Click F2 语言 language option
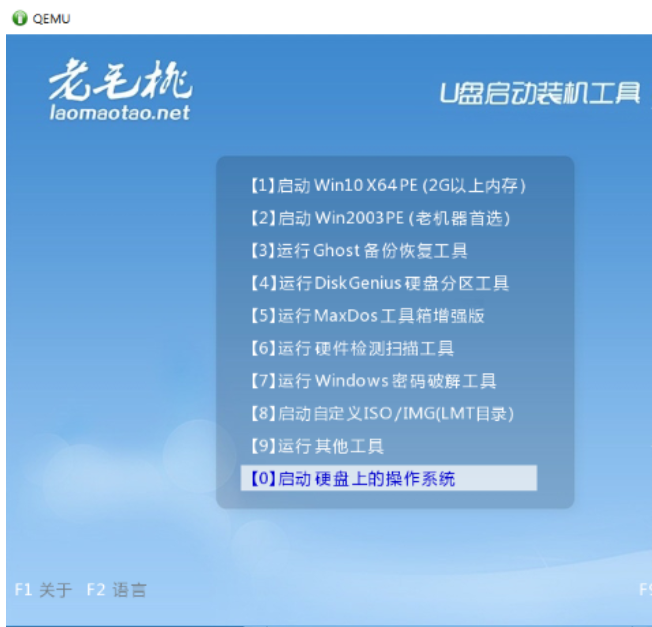This screenshot has height=627, width=652. pos(116,590)
